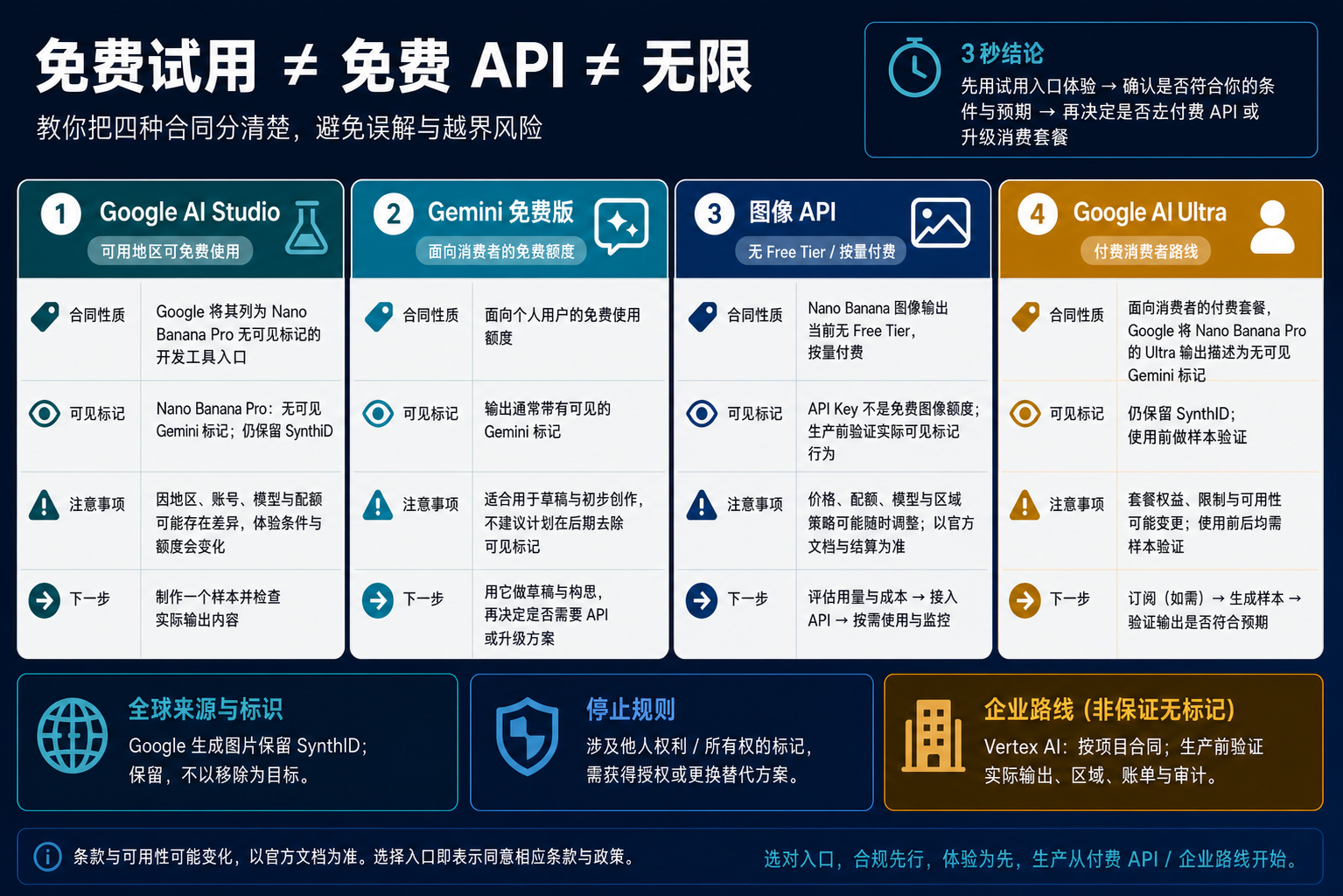Click the orange 合同性质 tag icon in Ultra card

coord(1025,316)
